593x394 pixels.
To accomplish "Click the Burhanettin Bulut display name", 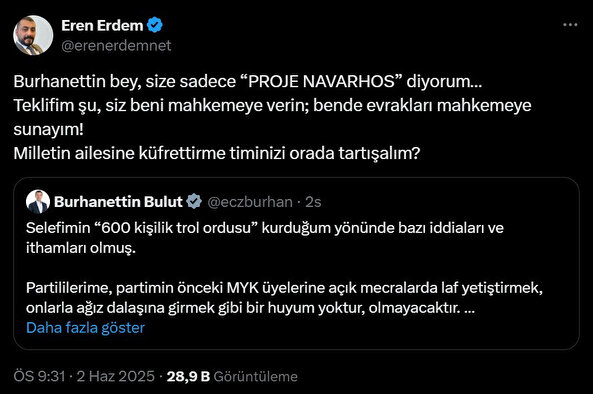I will point(118,202).
